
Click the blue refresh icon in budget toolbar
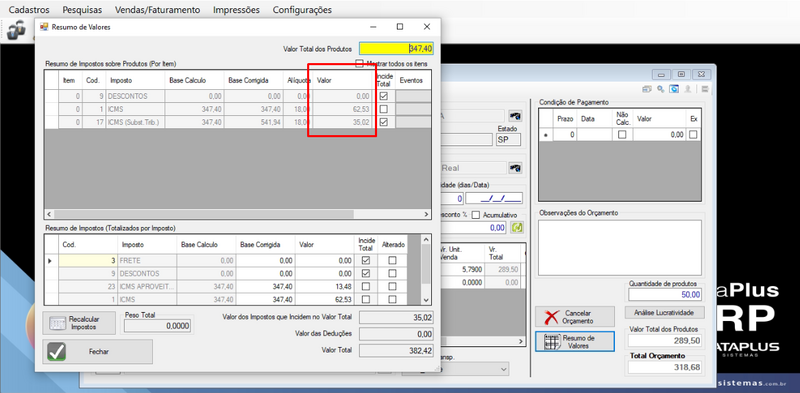pos(674,89)
